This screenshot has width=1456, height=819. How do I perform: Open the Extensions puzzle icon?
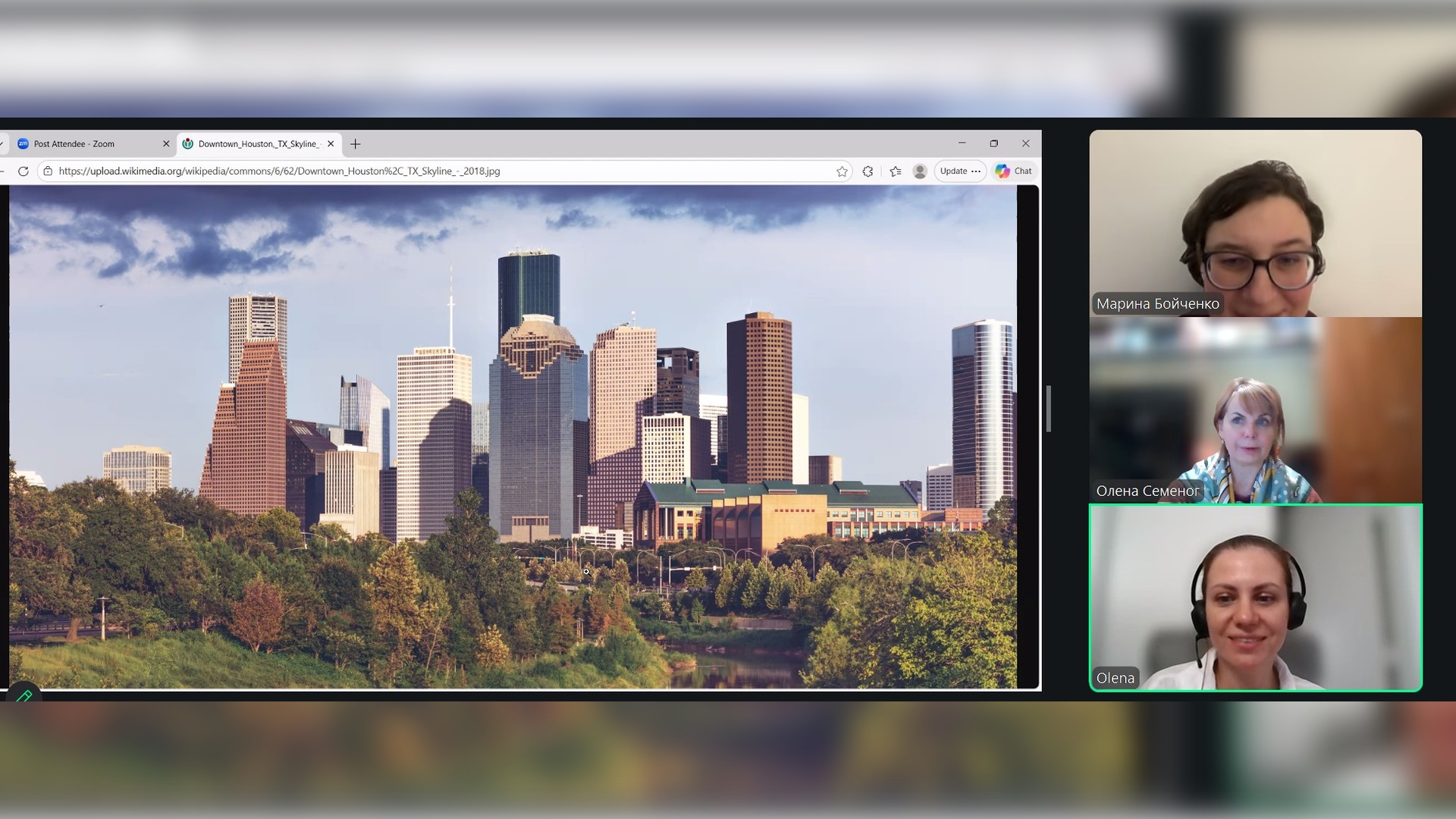868,171
